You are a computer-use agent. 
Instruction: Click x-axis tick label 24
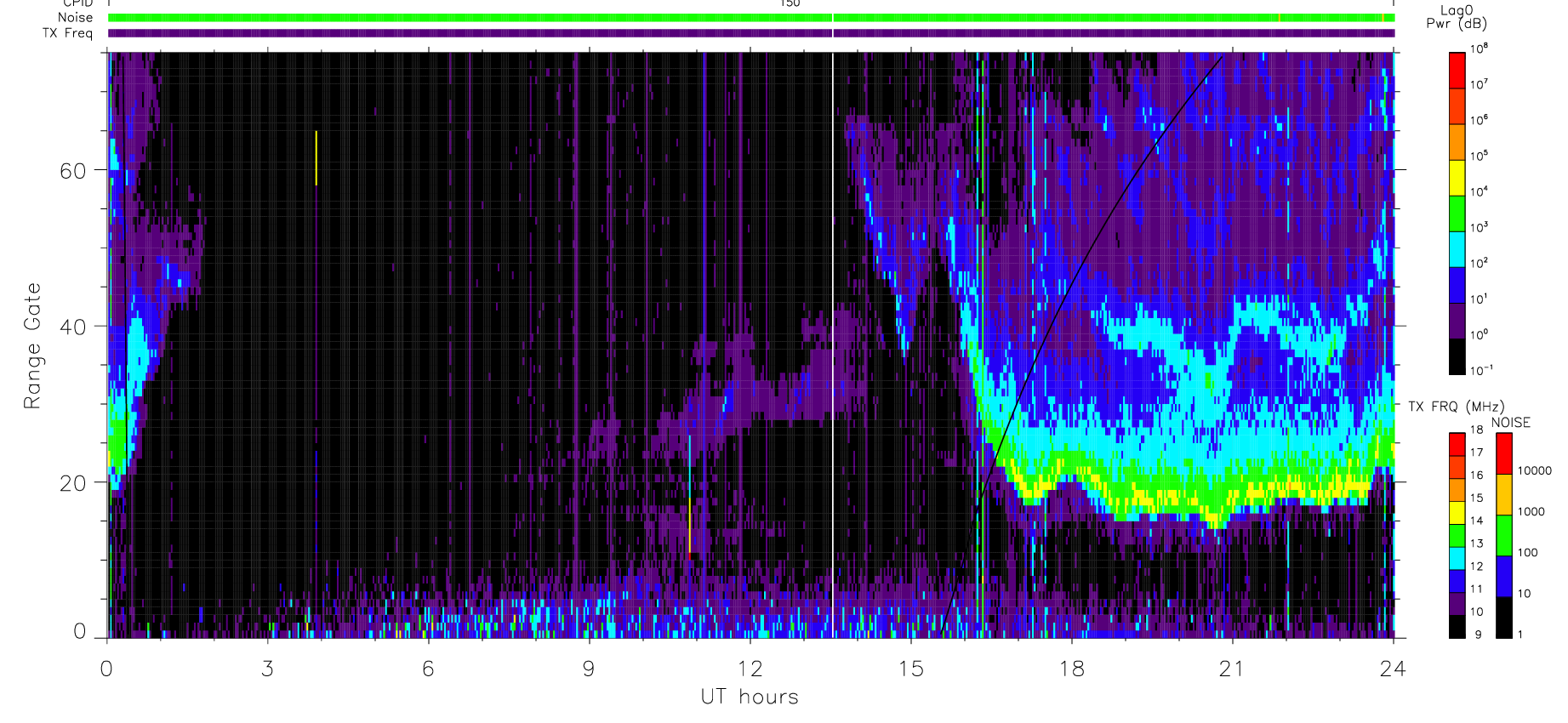point(1393,669)
